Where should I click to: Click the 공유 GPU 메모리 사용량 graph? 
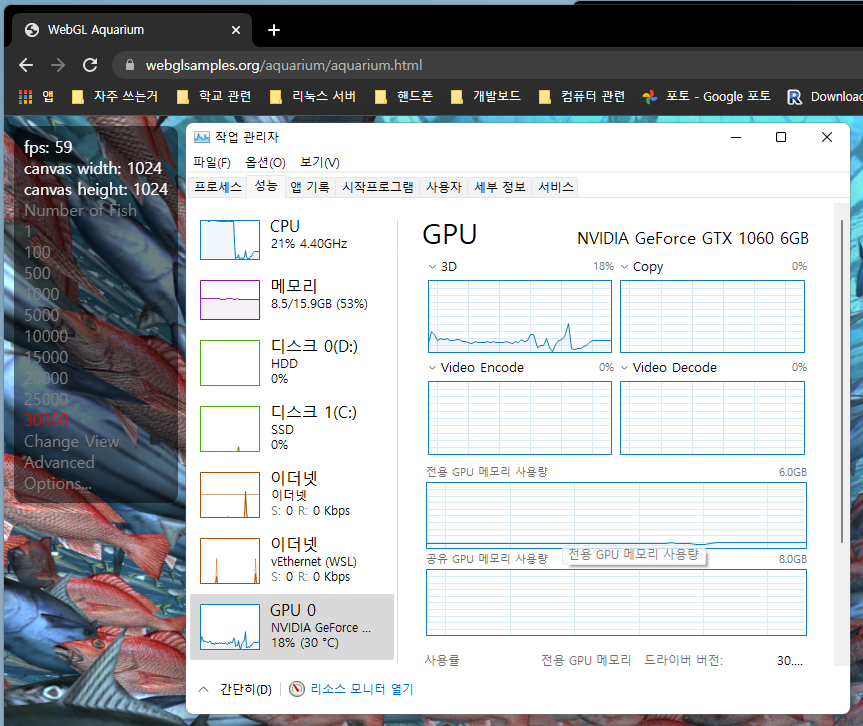616,602
